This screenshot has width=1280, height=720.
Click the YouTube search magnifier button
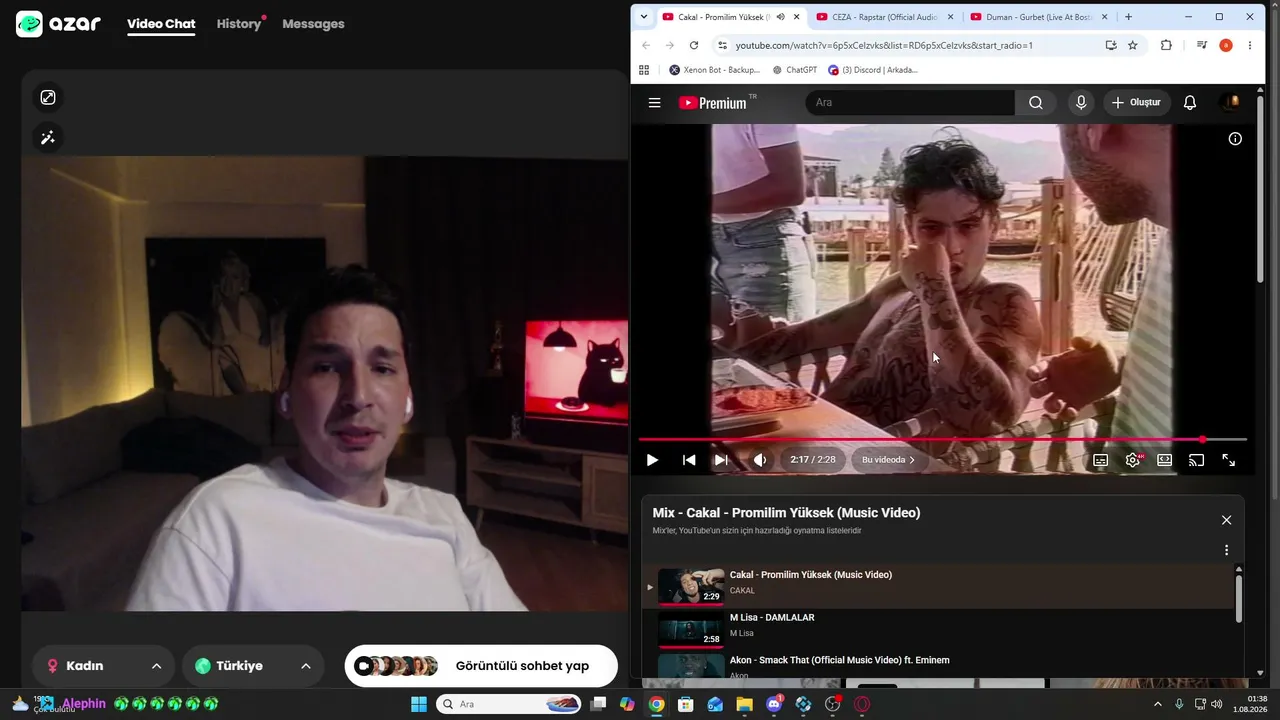tap(1036, 102)
